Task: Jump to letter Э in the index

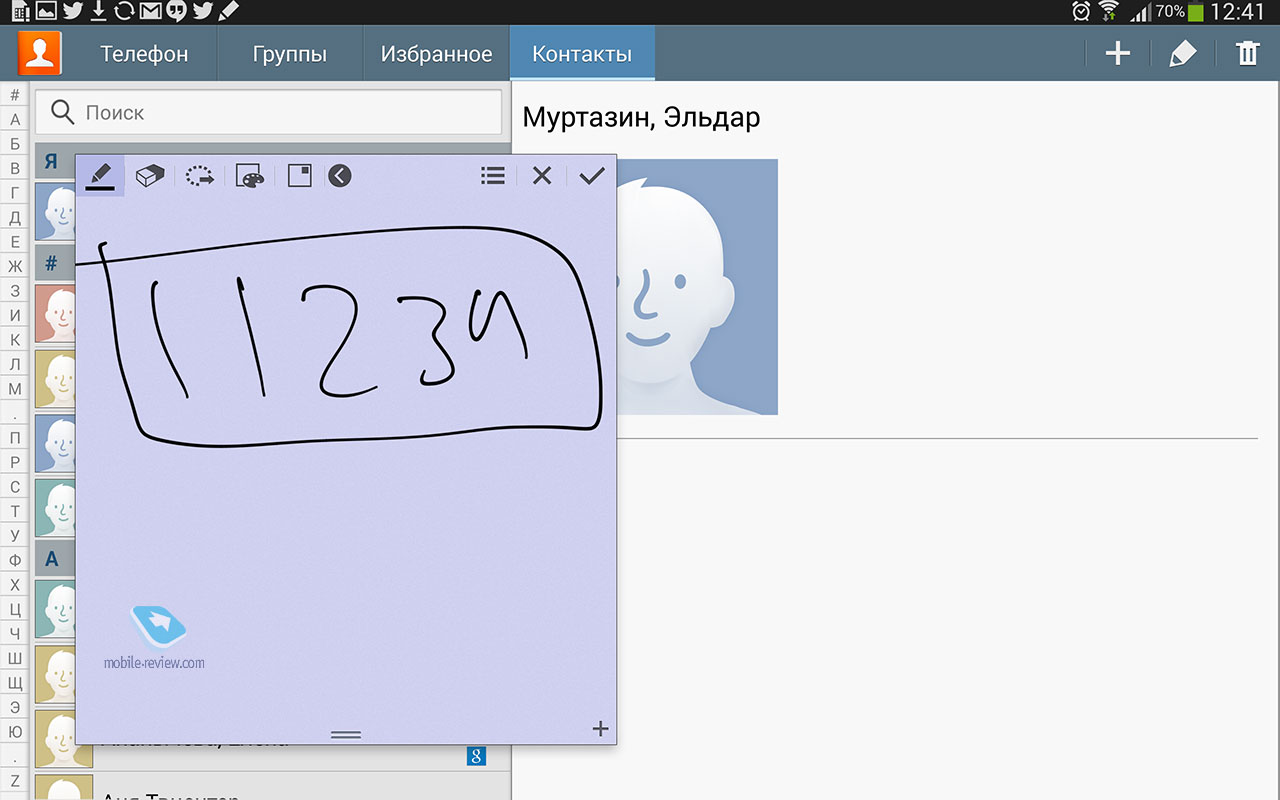Action: (15, 707)
